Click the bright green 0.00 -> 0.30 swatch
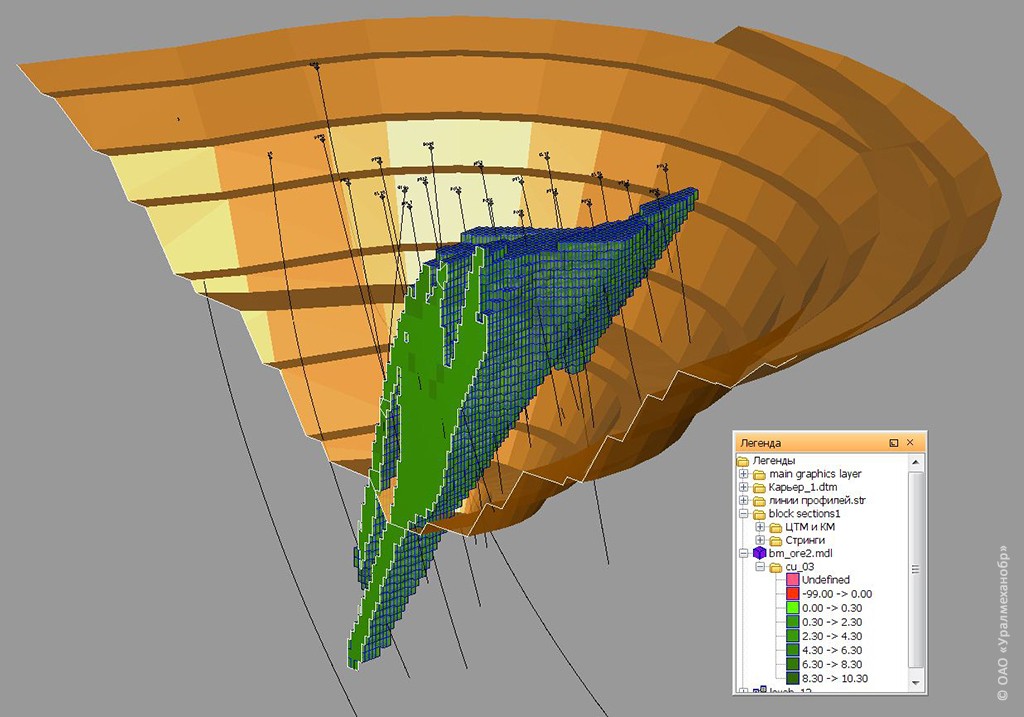 tap(792, 608)
